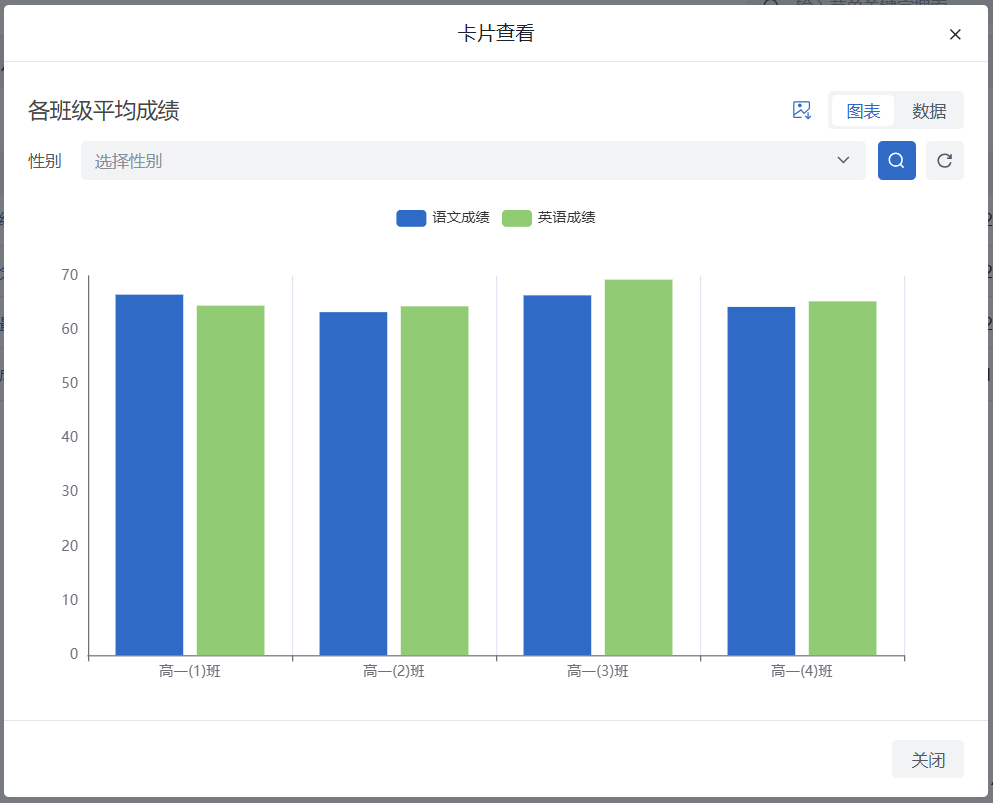The height and width of the screenshot is (803, 993).
Task: Click green 英语 bar for 高一(1)班
Action: pyautogui.click(x=231, y=481)
